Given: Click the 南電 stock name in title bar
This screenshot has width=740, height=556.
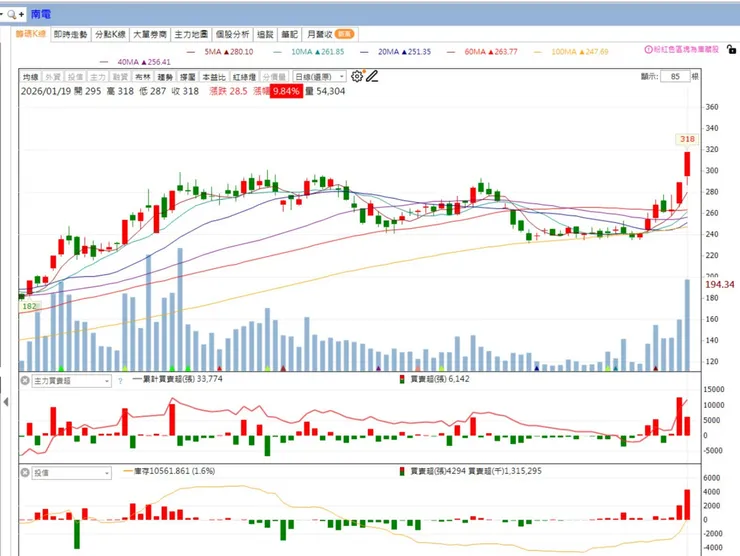Looking at the screenshot, I should pyautogui.click(x=41, y=14).
